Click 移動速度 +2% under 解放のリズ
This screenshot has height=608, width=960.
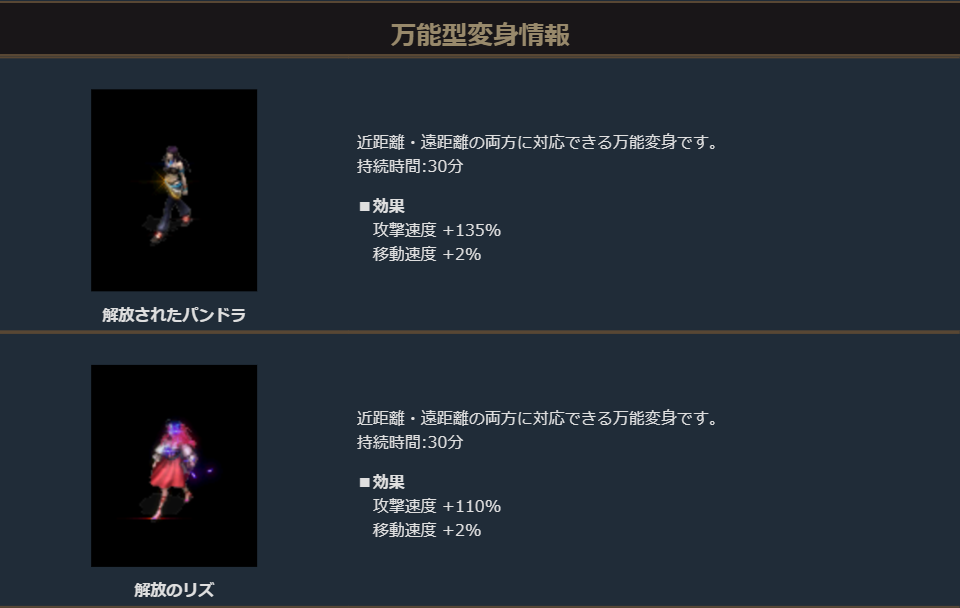click(426, 530)
